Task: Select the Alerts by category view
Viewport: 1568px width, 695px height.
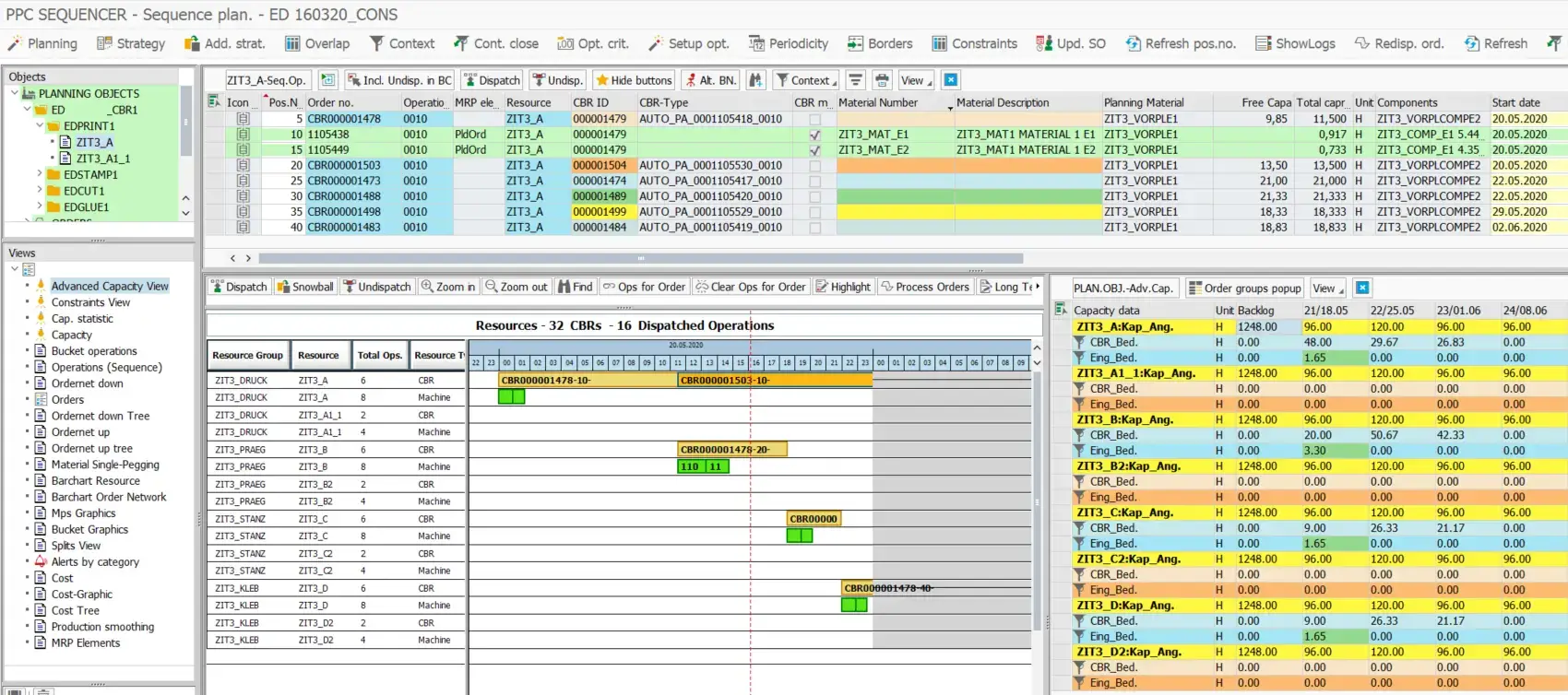Action: (95, 562)
